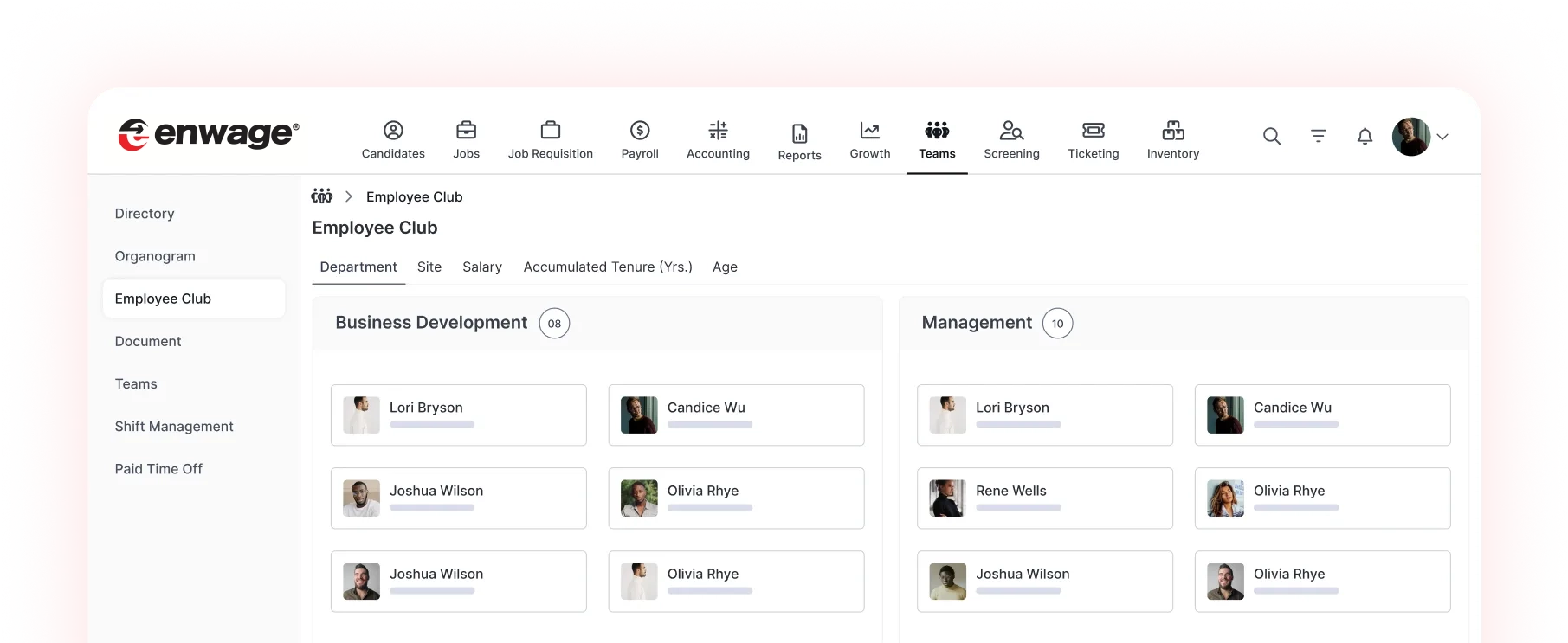Viewport: 1568px width, 643px height.
Task: Switch to Accumulated Tenure (Yrs.) tab
Action: 608,267
